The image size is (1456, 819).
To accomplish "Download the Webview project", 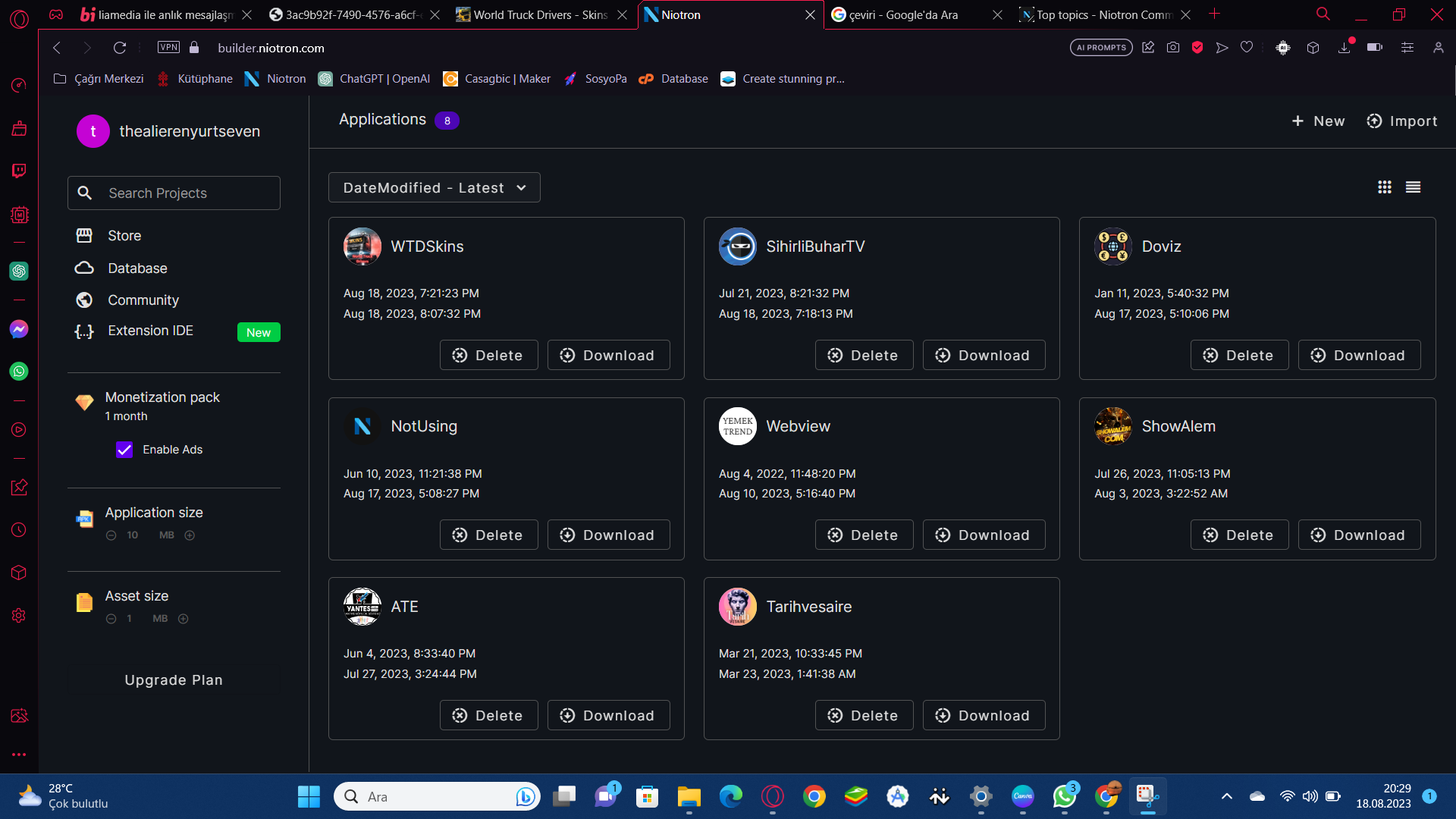I will [984, 535].
